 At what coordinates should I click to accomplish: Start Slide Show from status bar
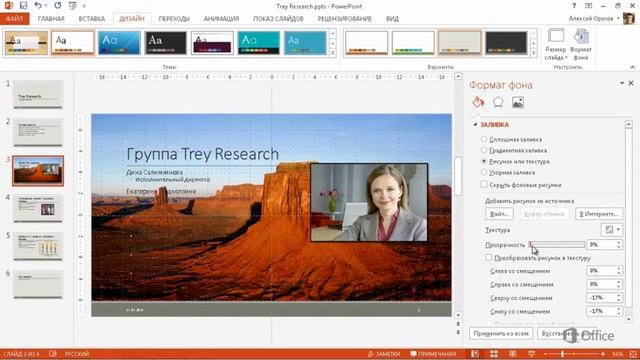click(531, 354)
